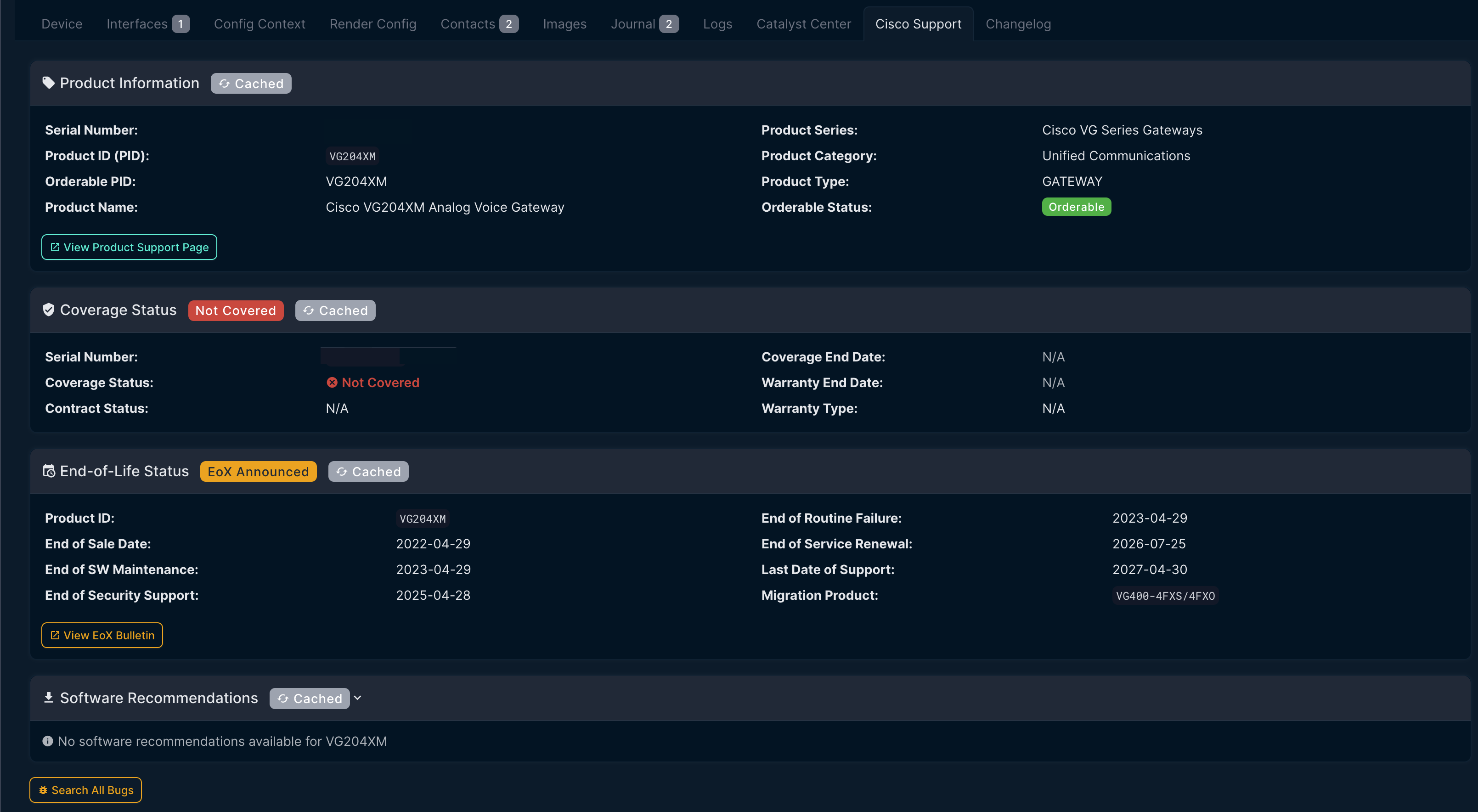The width and height of the screenshot is (1478, 812).
Task: Click End of Security Support date 2025-04-28
Action: 433,596
